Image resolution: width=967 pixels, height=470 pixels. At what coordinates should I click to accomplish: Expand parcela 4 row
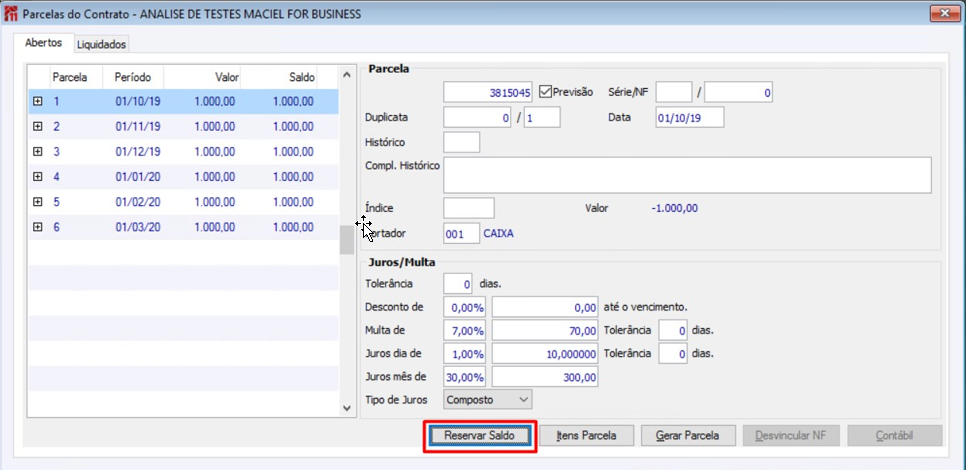coord(38,177)
